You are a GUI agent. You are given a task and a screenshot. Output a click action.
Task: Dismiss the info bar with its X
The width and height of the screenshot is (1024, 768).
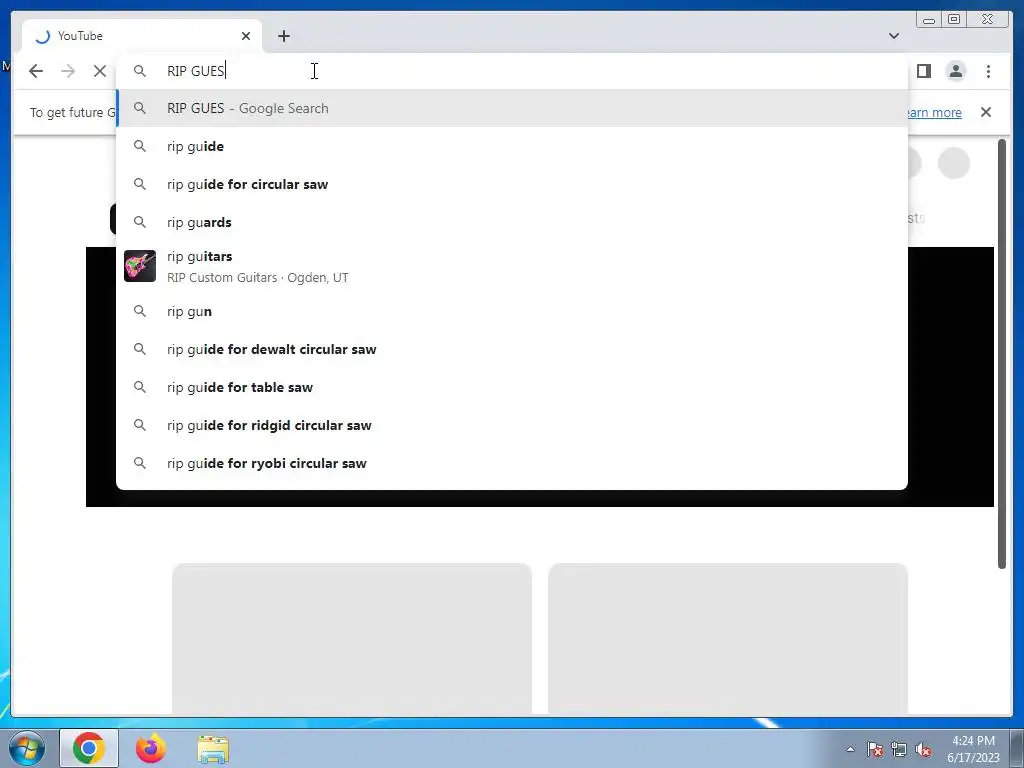(x=986, y=112)
